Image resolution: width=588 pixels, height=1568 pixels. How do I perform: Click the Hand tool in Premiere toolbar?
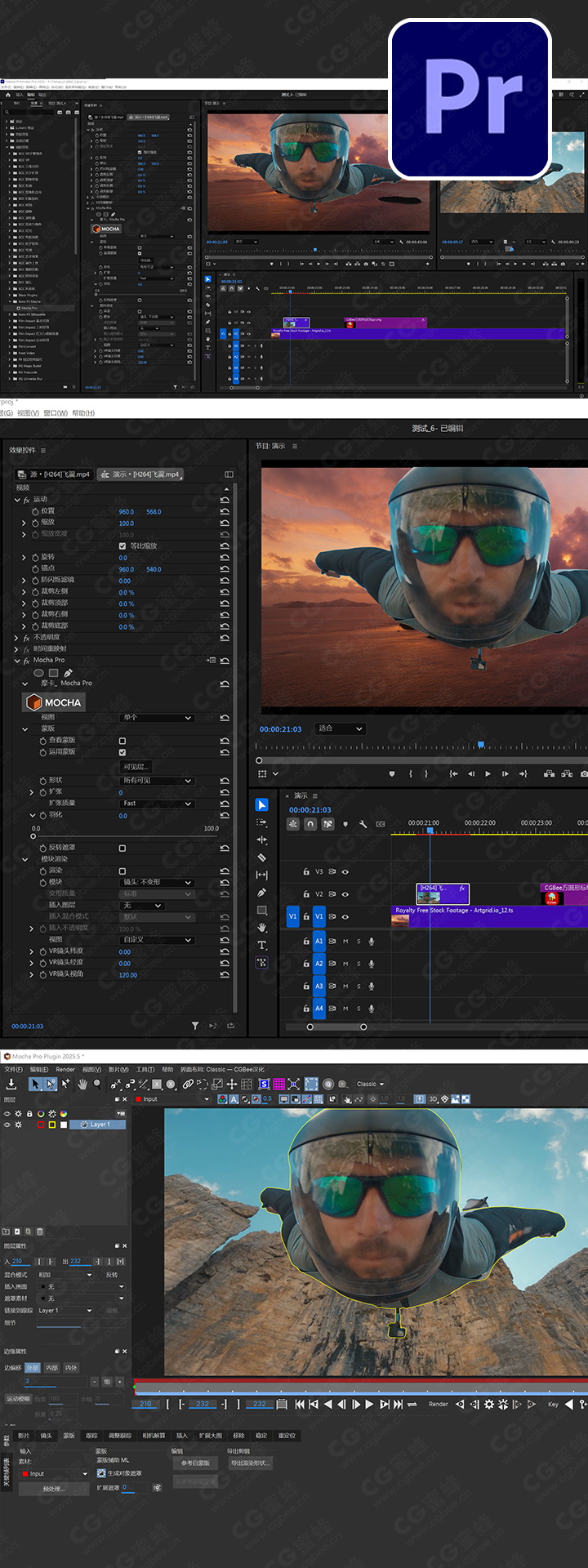tap(261, 928)
